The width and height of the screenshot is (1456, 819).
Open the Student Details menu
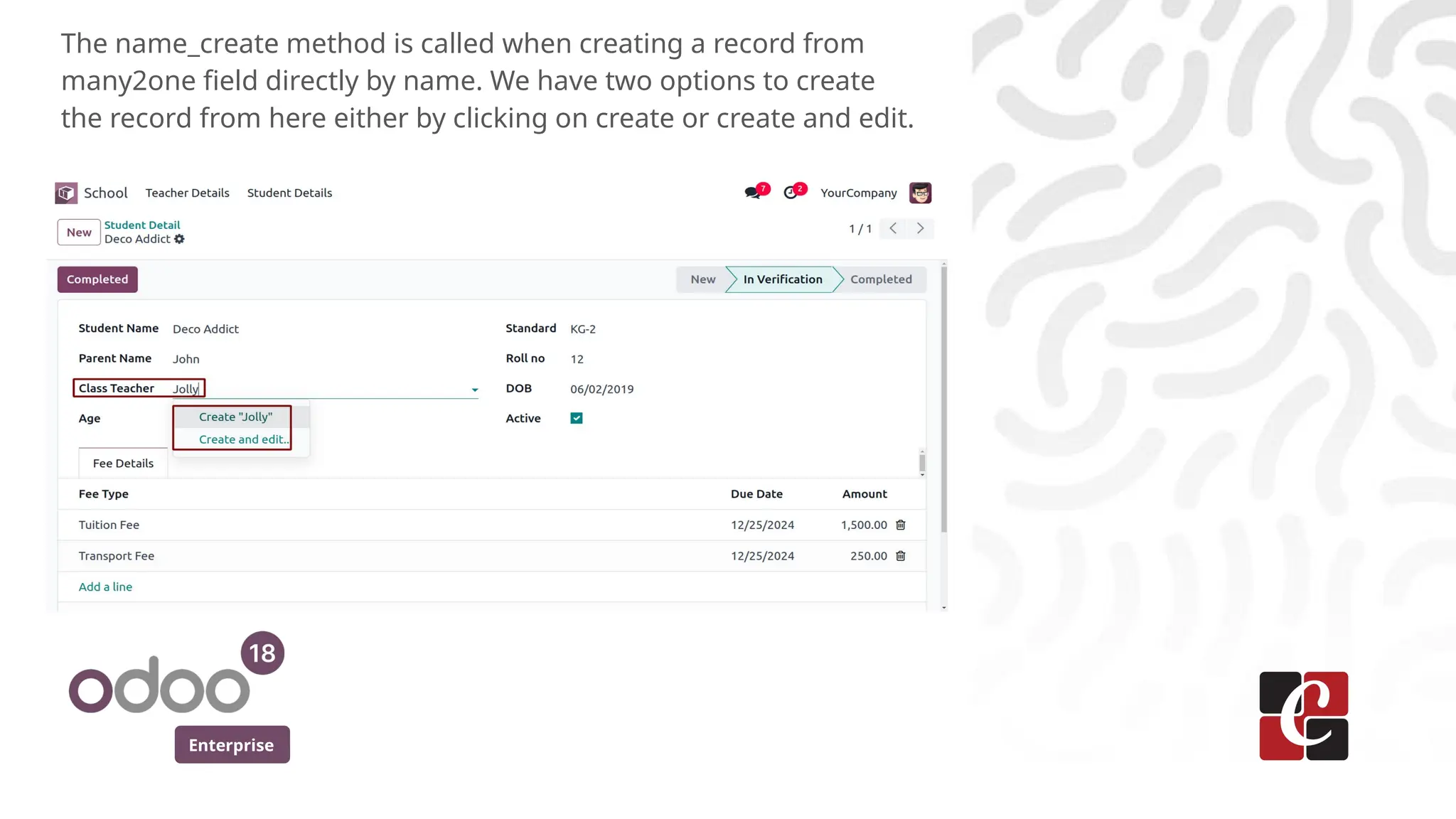pos(289,193)
